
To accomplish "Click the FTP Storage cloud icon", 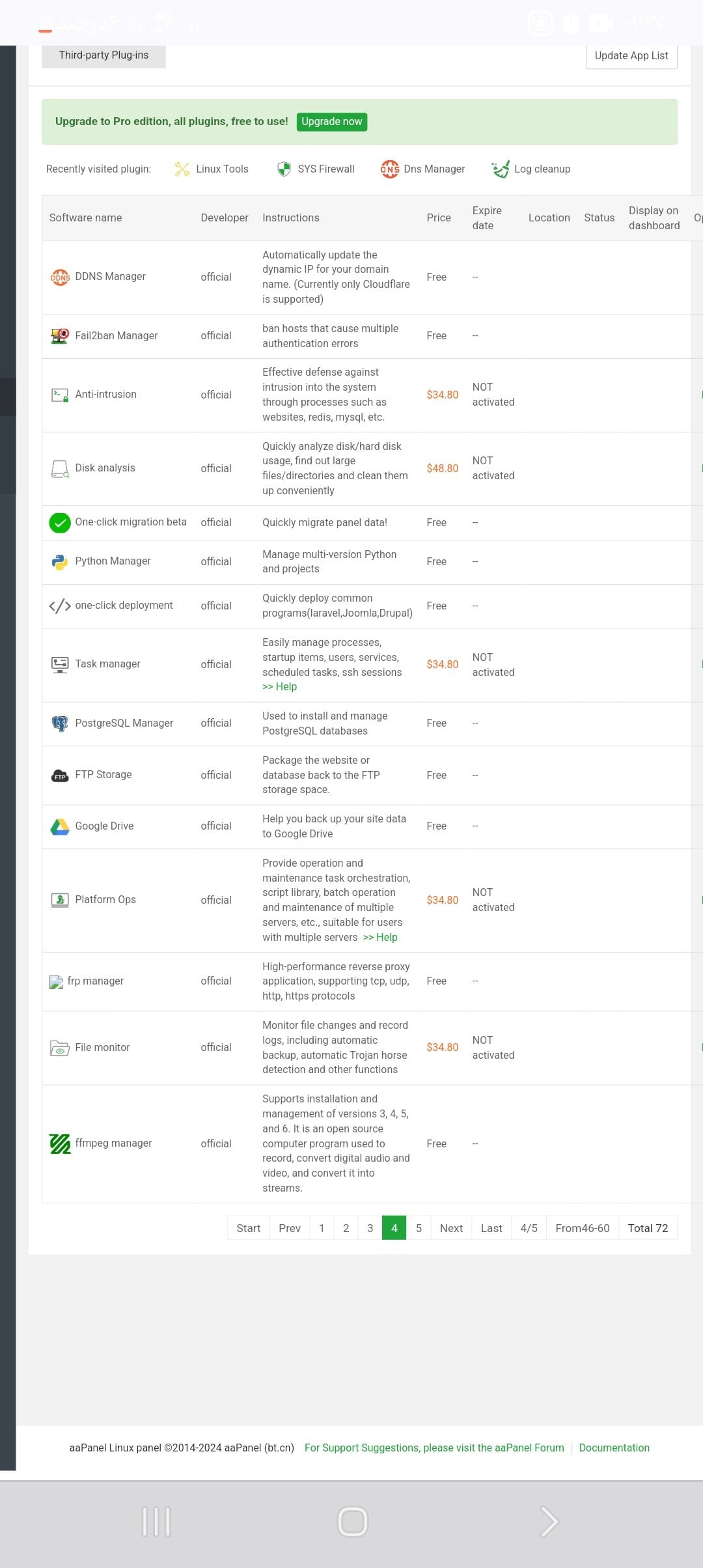I will [60, 776].
